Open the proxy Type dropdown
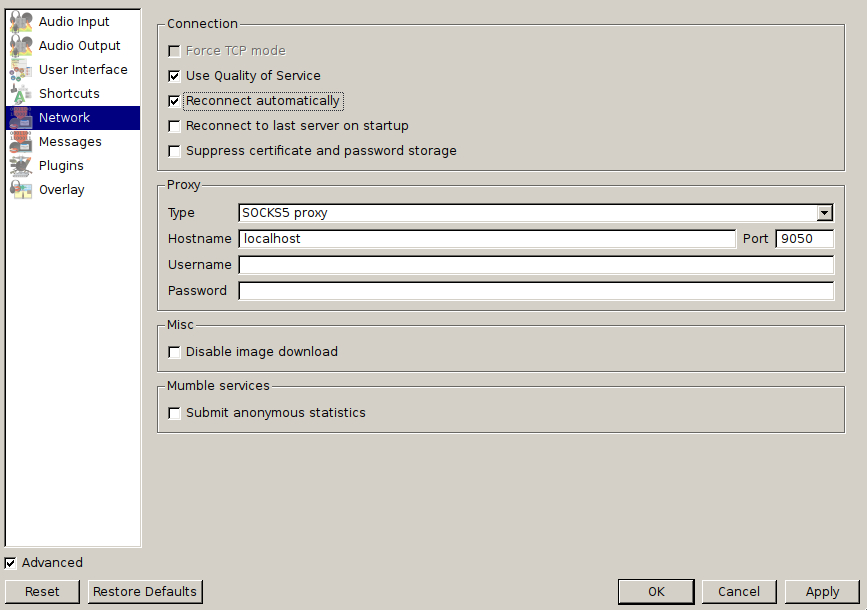This screenshot has height=610, width=867. [x=536, y=213]
